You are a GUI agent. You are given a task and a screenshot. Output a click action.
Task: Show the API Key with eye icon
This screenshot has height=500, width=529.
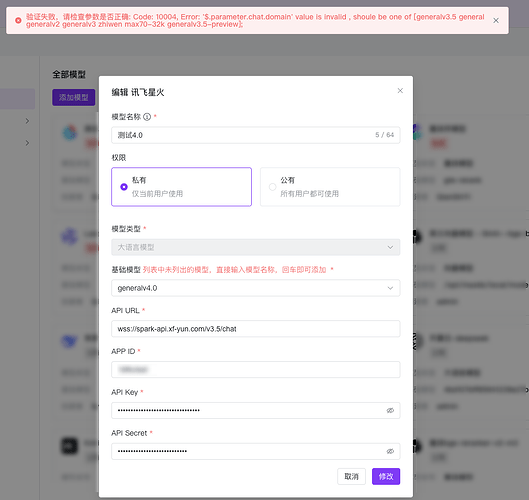tap(390, 410)
